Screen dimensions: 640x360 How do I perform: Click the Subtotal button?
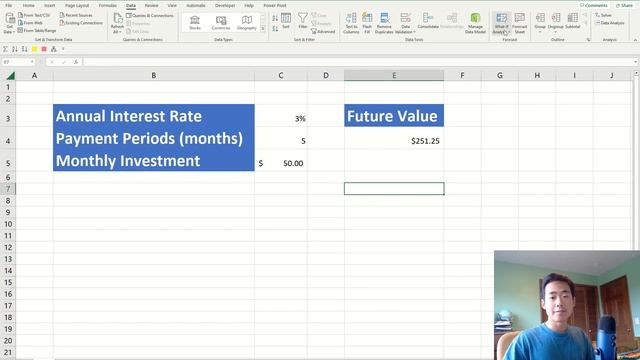[573, 21]
